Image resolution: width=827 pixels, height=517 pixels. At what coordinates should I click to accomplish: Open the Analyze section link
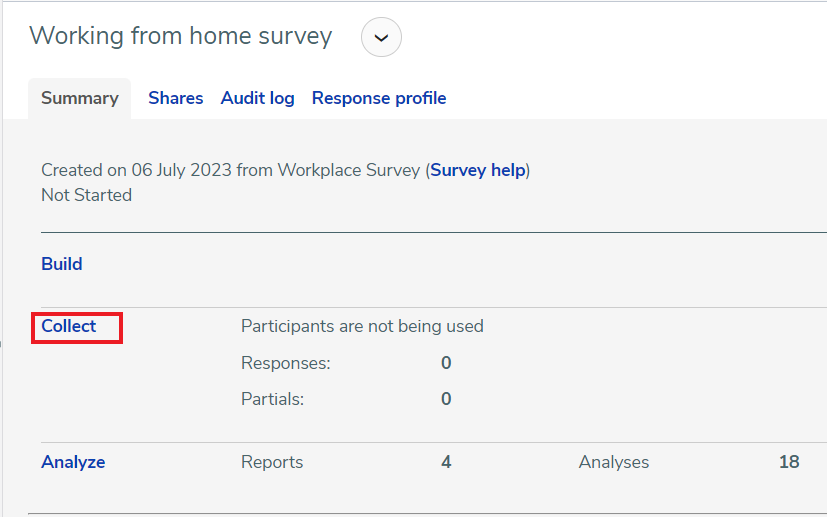(x=73, y=462)
